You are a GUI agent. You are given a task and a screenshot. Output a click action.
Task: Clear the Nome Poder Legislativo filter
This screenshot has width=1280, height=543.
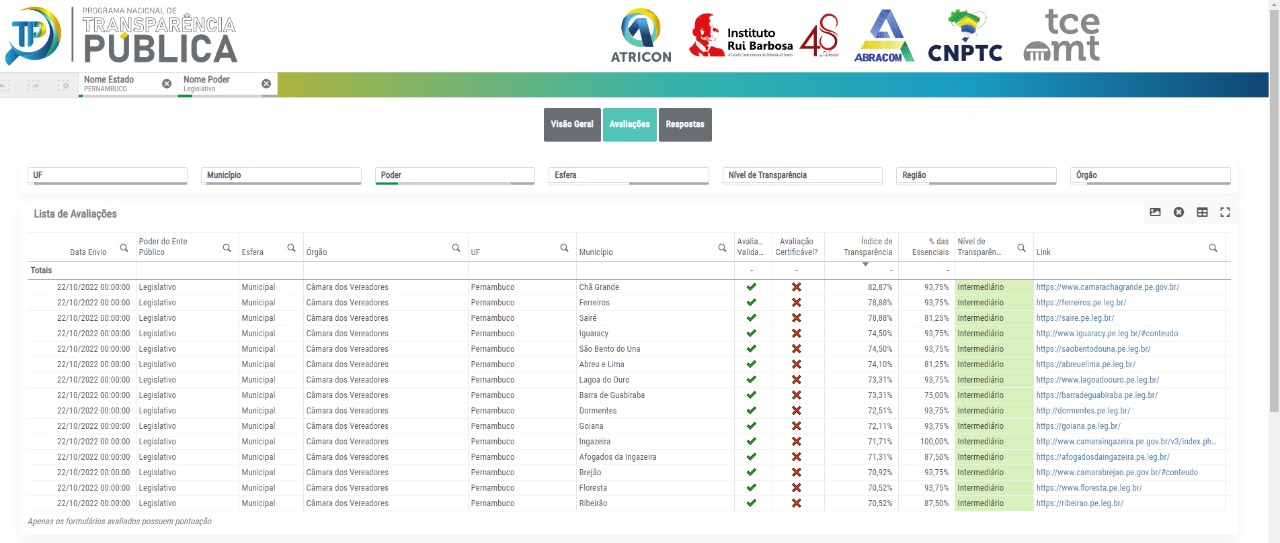click(x=266, y=84)
